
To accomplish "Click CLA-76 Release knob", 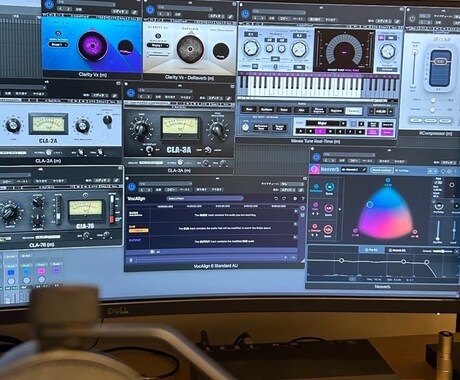I will pyautogui.click(x=37, y=219).
